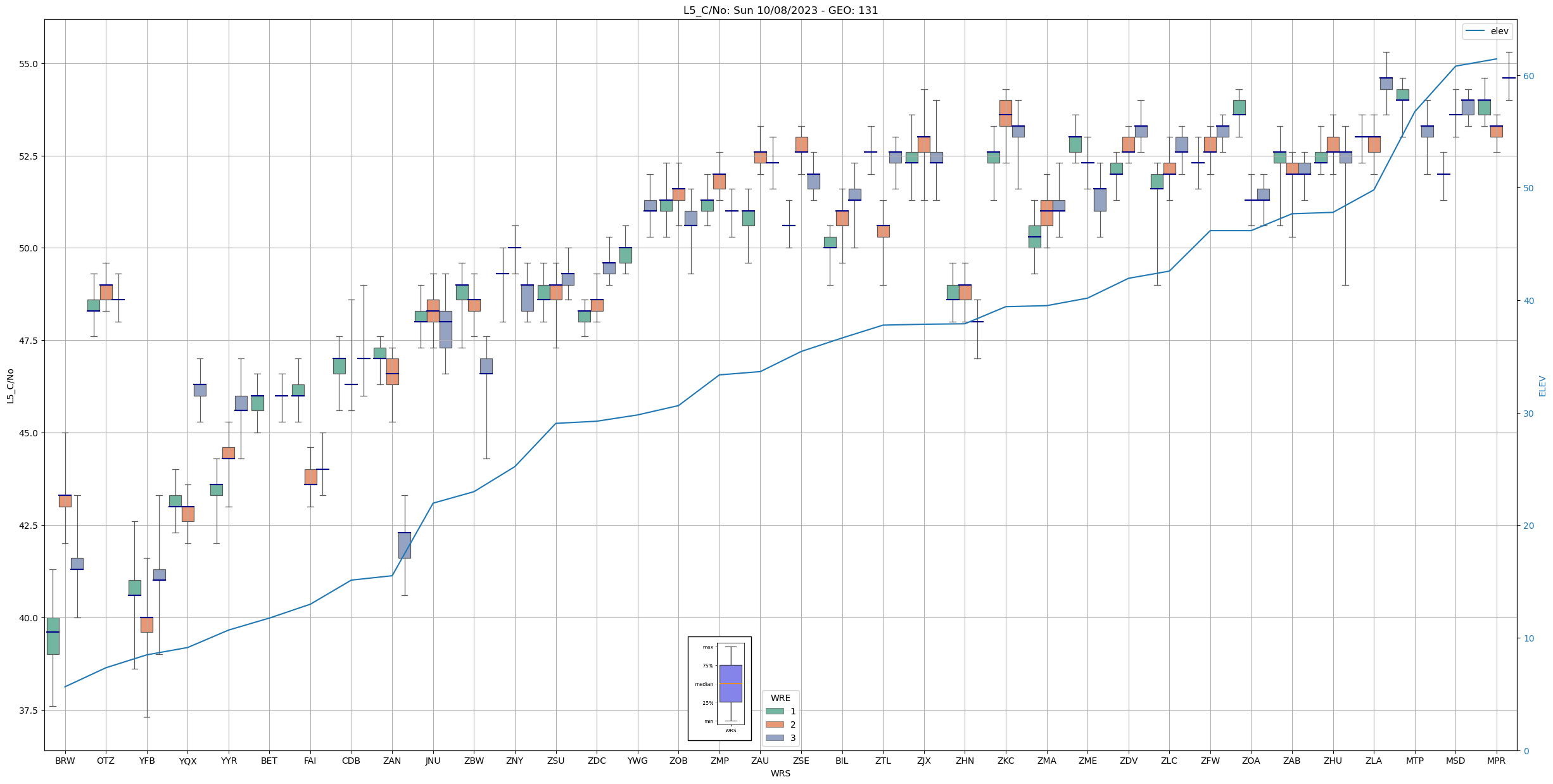Click the L5_C/No y-axis label
Viewport: 1553px width, 784px height.
click(x=10, y=386)
